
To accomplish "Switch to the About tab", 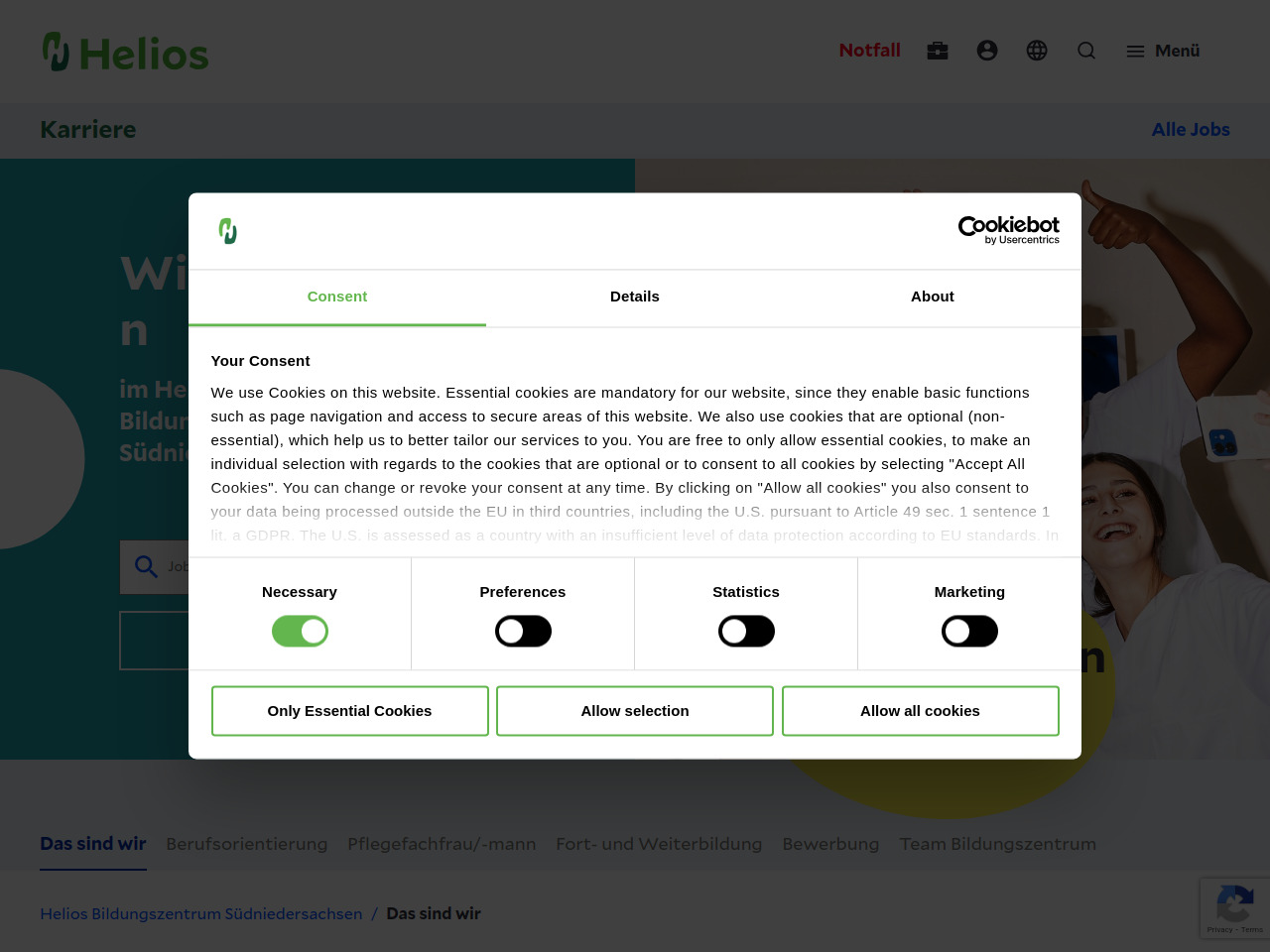I will tap(933, 297).
